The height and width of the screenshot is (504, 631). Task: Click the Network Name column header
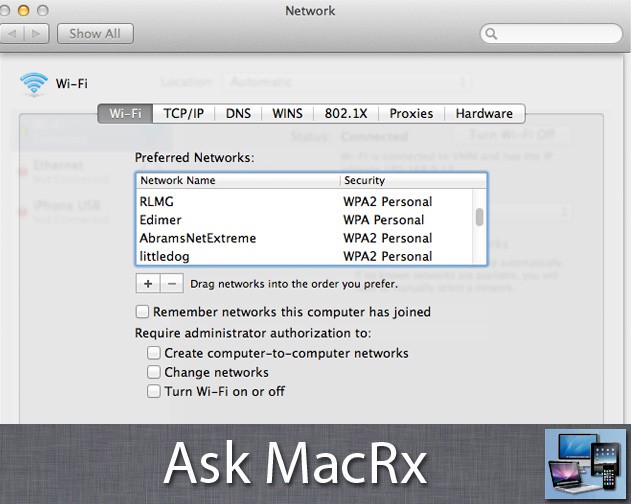pyautogui.click(x=239, y=180)
